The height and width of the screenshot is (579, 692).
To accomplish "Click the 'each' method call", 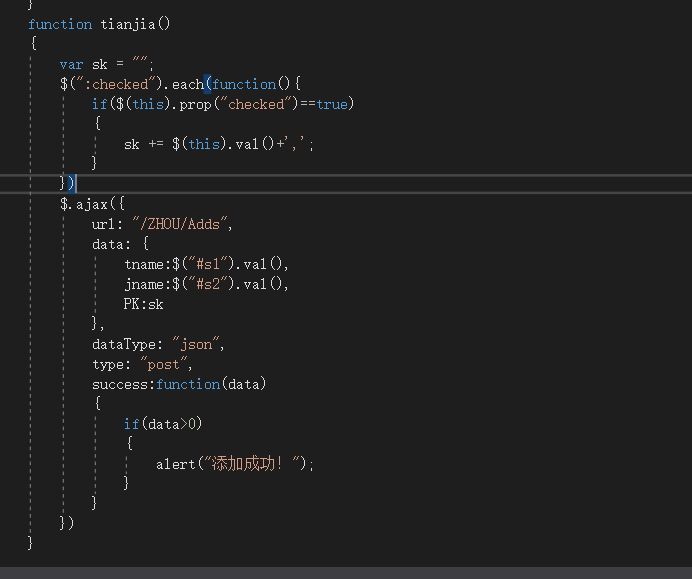I will 188,84.
